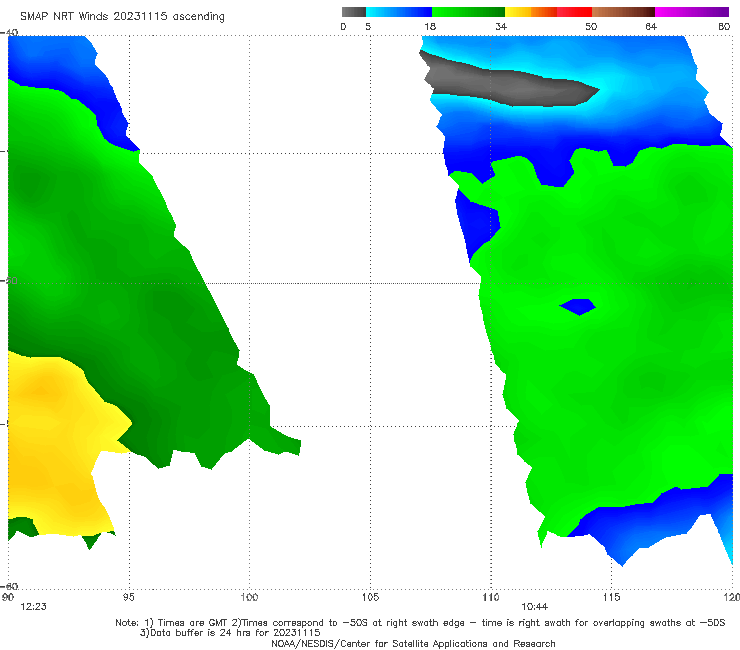This screenshot has width=740, height=650.
Task: Click the gray low-wind patch on the map
Action: (510, 84)
